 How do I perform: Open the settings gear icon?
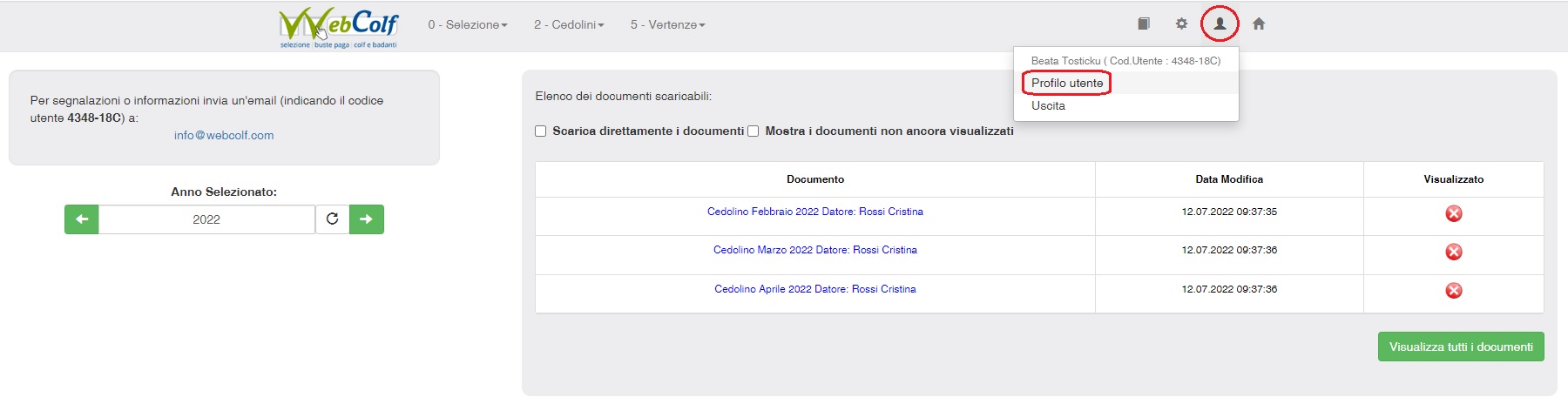tap(1181, 24)
